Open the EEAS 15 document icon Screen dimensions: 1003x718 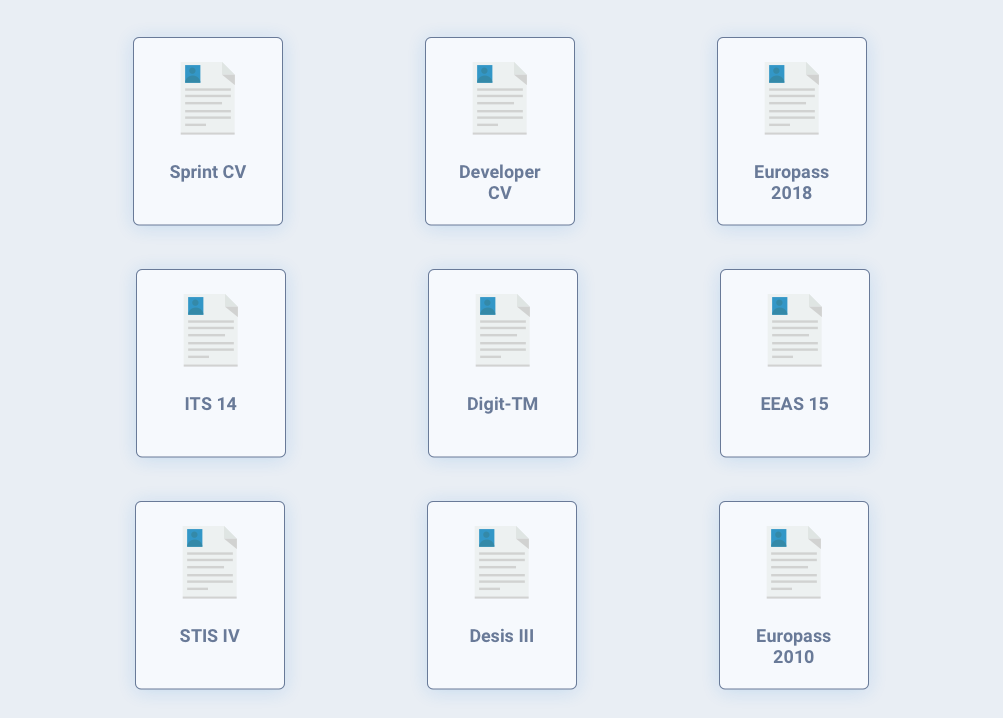(x=795, y=329)
